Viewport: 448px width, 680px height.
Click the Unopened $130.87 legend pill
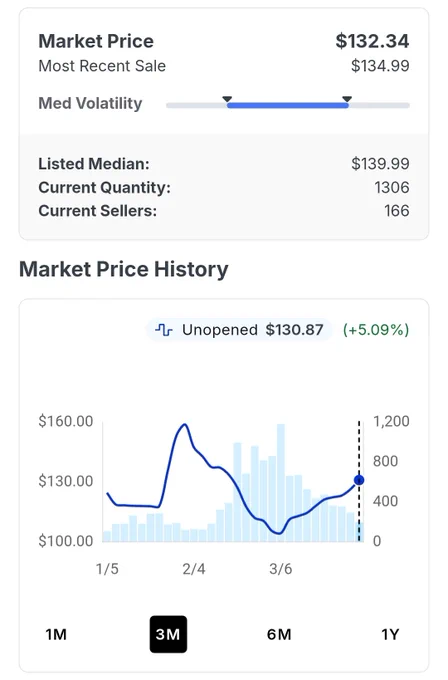pos(239,330)
